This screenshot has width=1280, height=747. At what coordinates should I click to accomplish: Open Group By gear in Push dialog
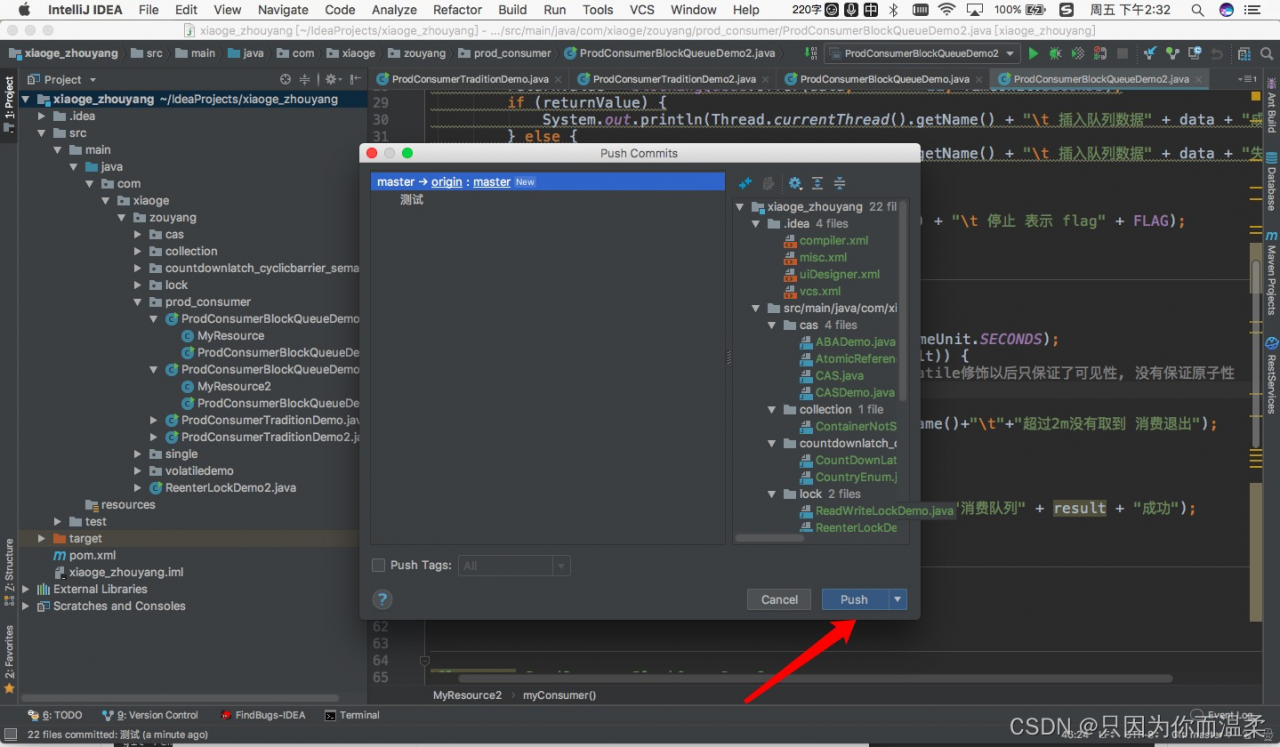[796, 183]
